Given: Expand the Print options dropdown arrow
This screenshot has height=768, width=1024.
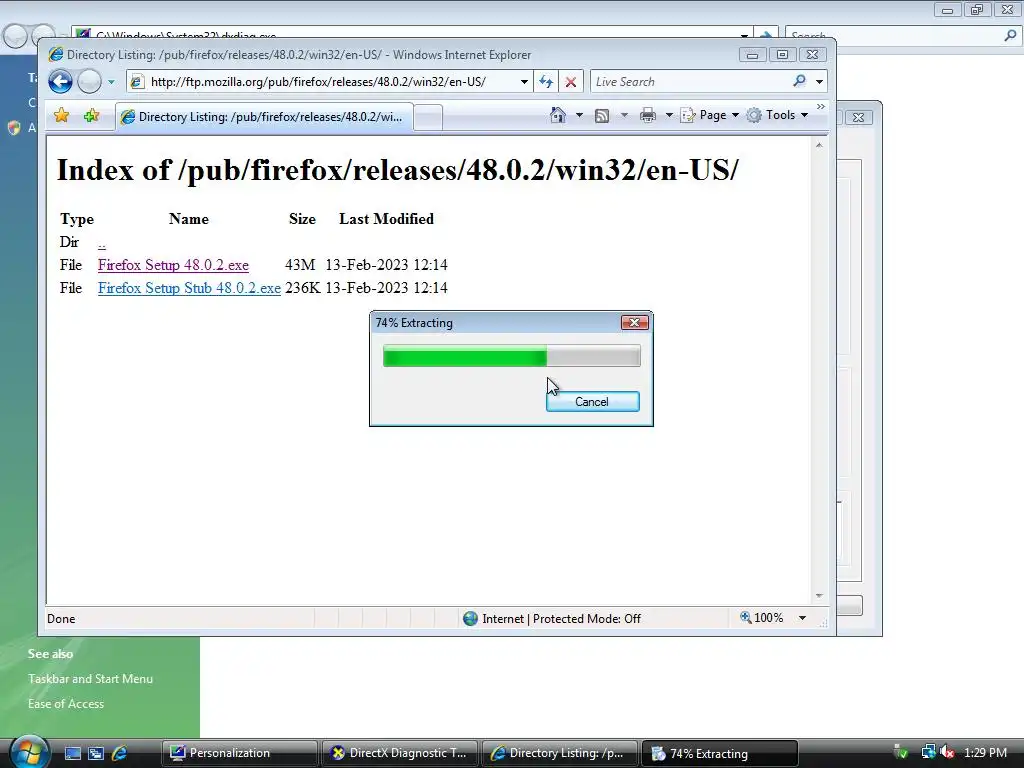Looking at the screenshot, I should tap(669, 115).
